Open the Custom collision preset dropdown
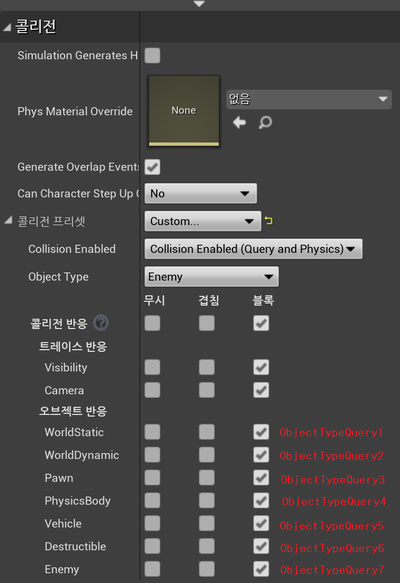Image resolution: width=400 pixels, height=583 pixels. (203, 221)
